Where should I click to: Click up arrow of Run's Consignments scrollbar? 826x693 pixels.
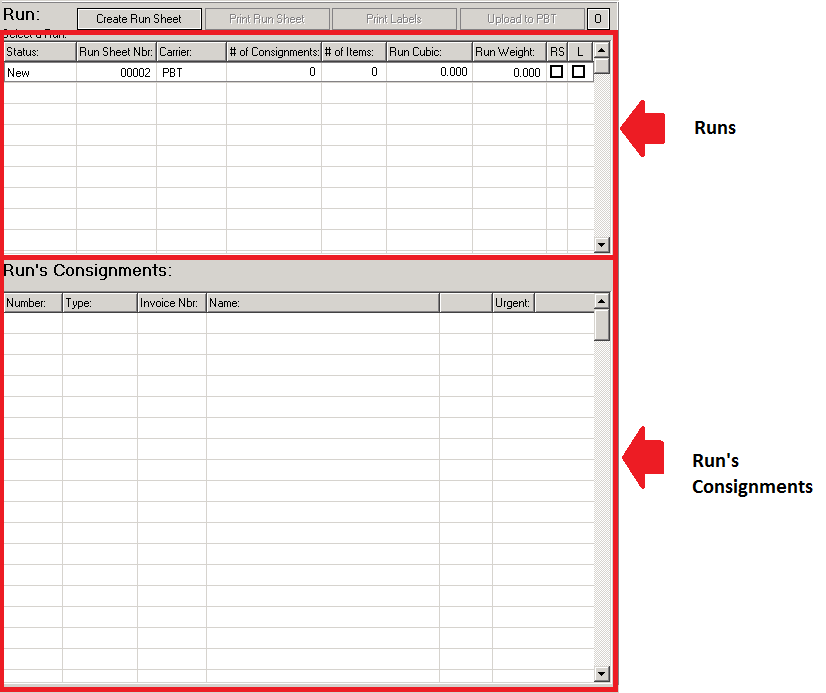tap(602, 301)
